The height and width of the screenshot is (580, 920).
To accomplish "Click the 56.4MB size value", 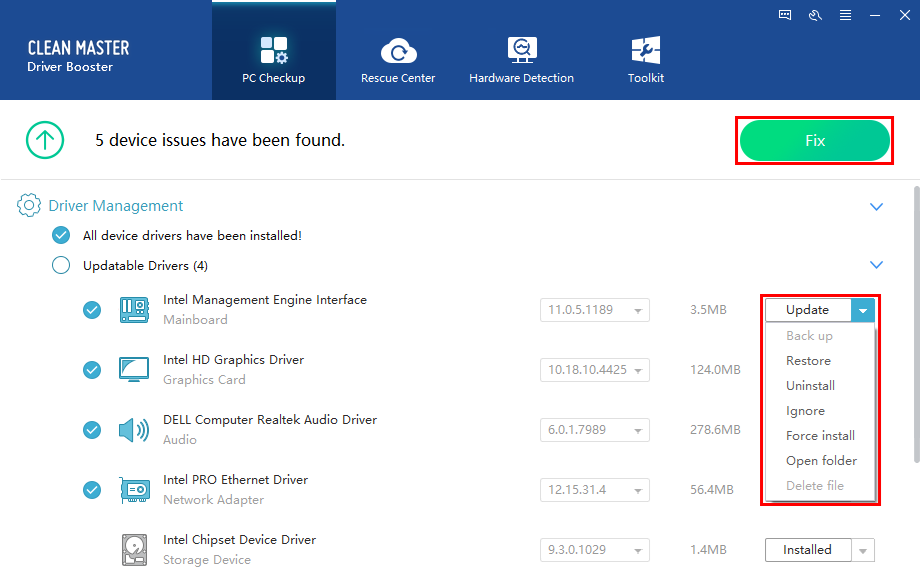I will pyautogui.click(x=712, y=490).
